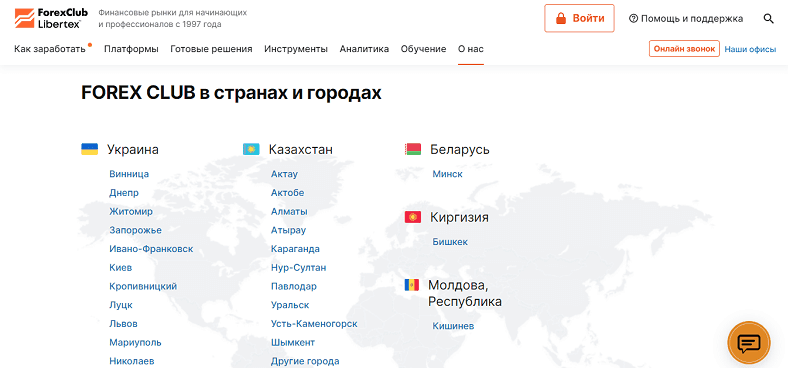Viewport: 788px width, 368px height.
Task: Click the ForexClub Libertex logo
Action: (51, 18)
